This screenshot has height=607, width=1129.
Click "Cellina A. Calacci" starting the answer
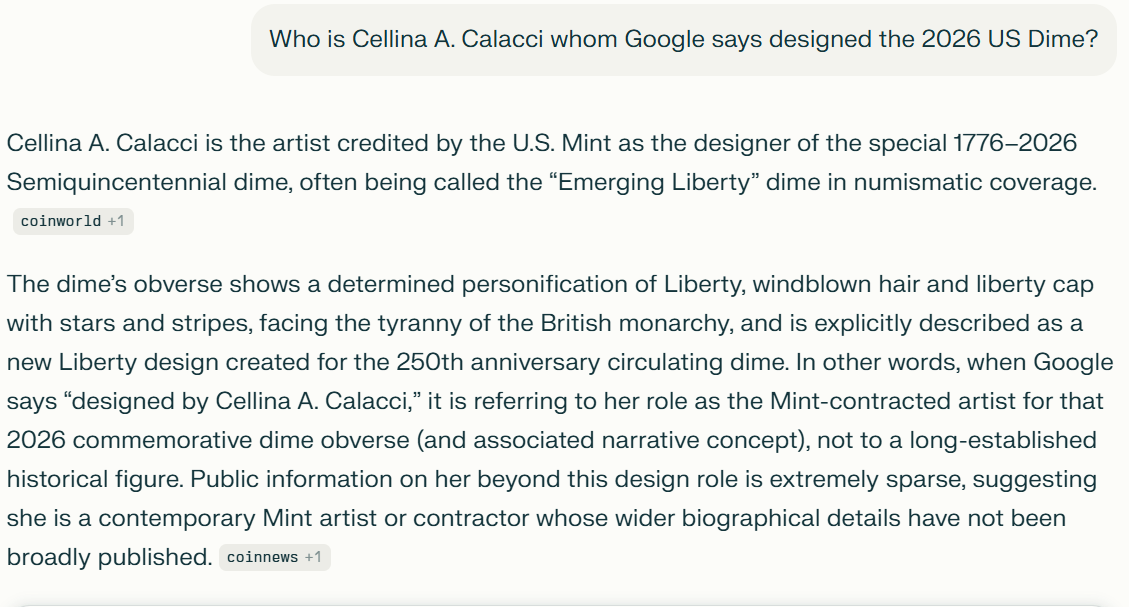(x=102, y=143)
